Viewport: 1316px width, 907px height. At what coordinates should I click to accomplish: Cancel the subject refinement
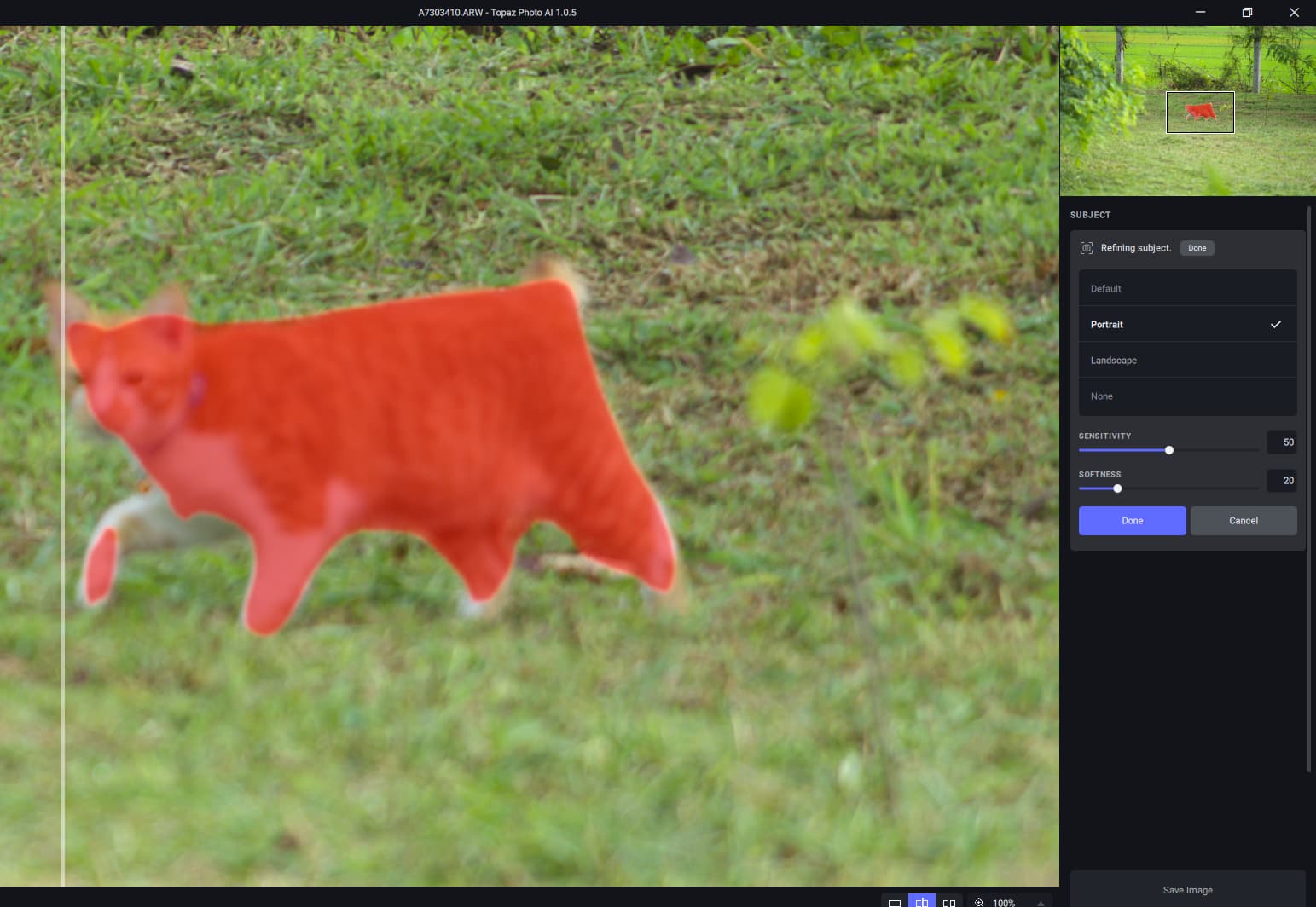[x=1243, y=521]
